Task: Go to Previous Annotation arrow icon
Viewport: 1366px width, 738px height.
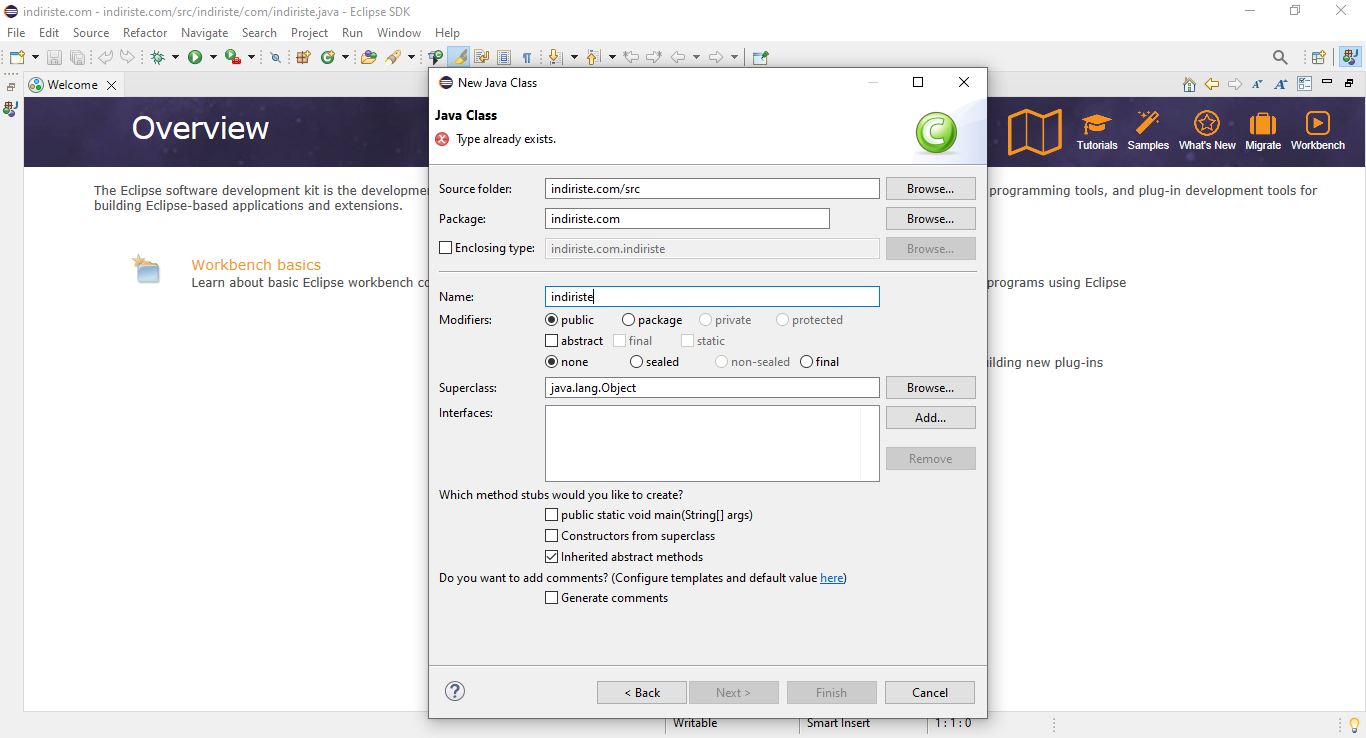Action: pyautogui.click(x=592, y=57)
